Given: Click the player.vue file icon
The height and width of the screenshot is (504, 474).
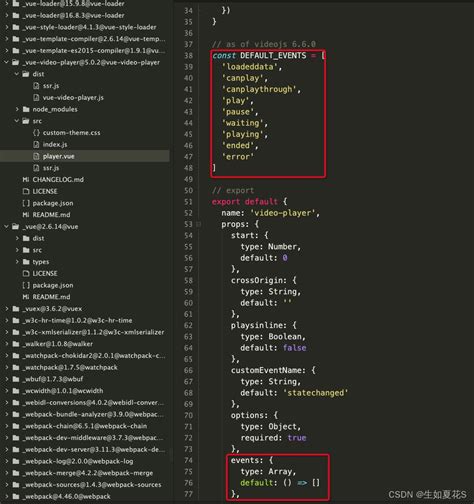Looking at the screenshot, I should (36, 156).
